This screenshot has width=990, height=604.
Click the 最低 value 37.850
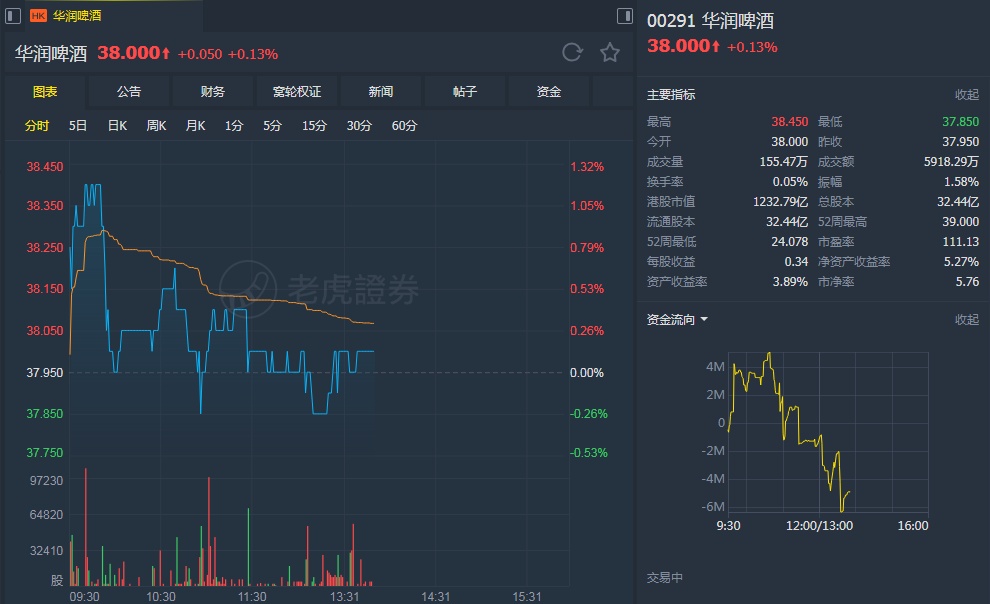(960, 121)
